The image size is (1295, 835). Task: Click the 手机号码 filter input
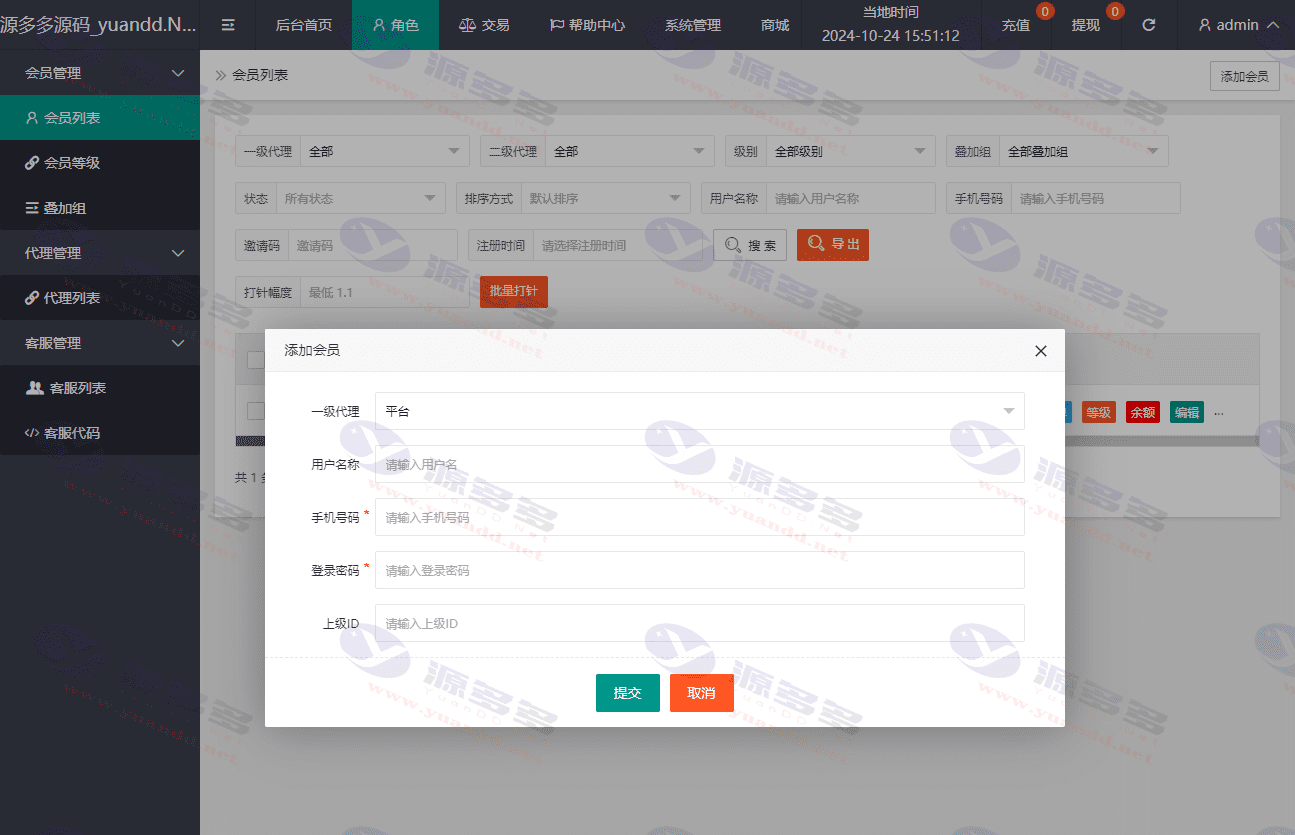1096,198
